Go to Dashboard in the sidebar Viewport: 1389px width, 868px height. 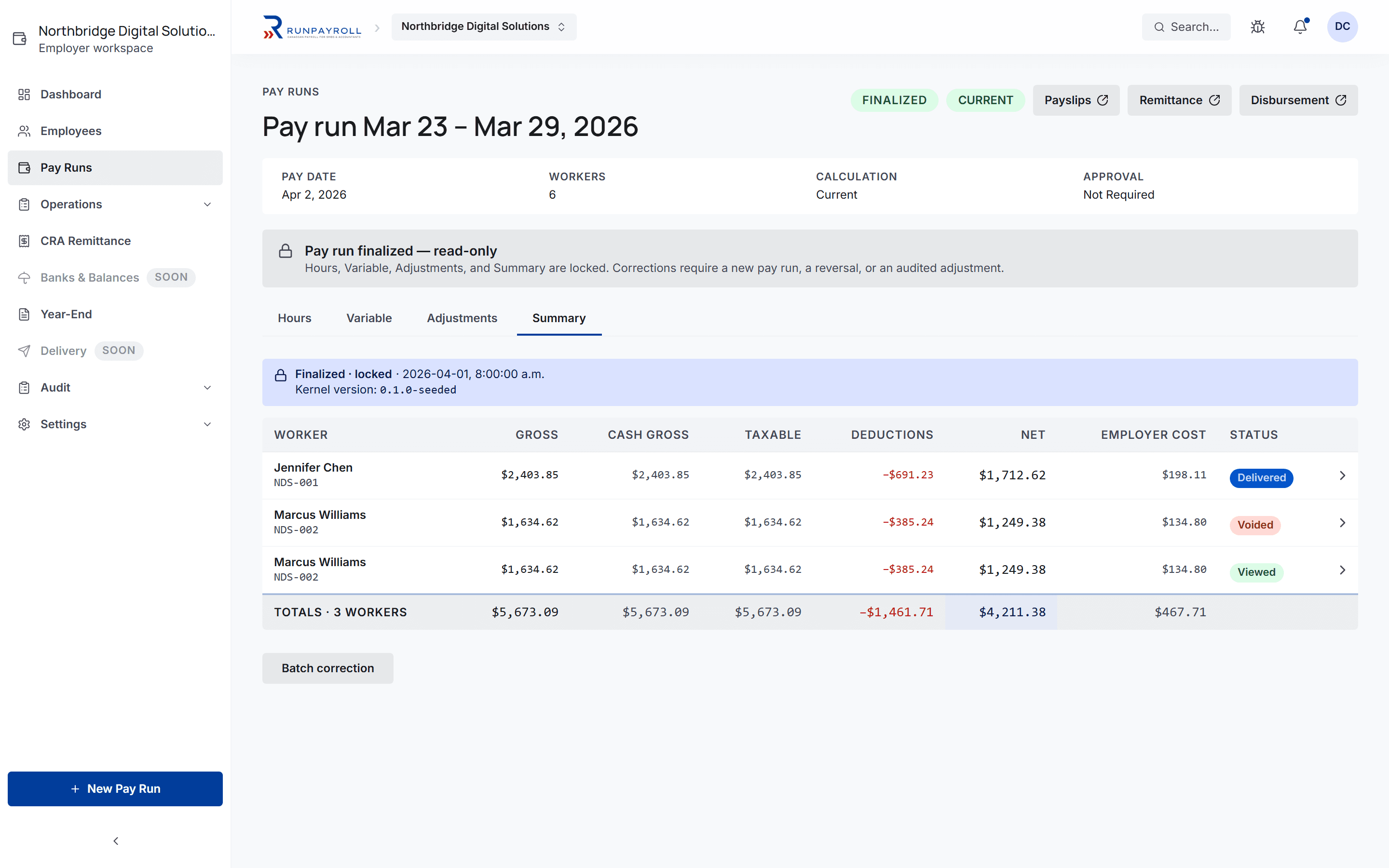pos(115,94)
